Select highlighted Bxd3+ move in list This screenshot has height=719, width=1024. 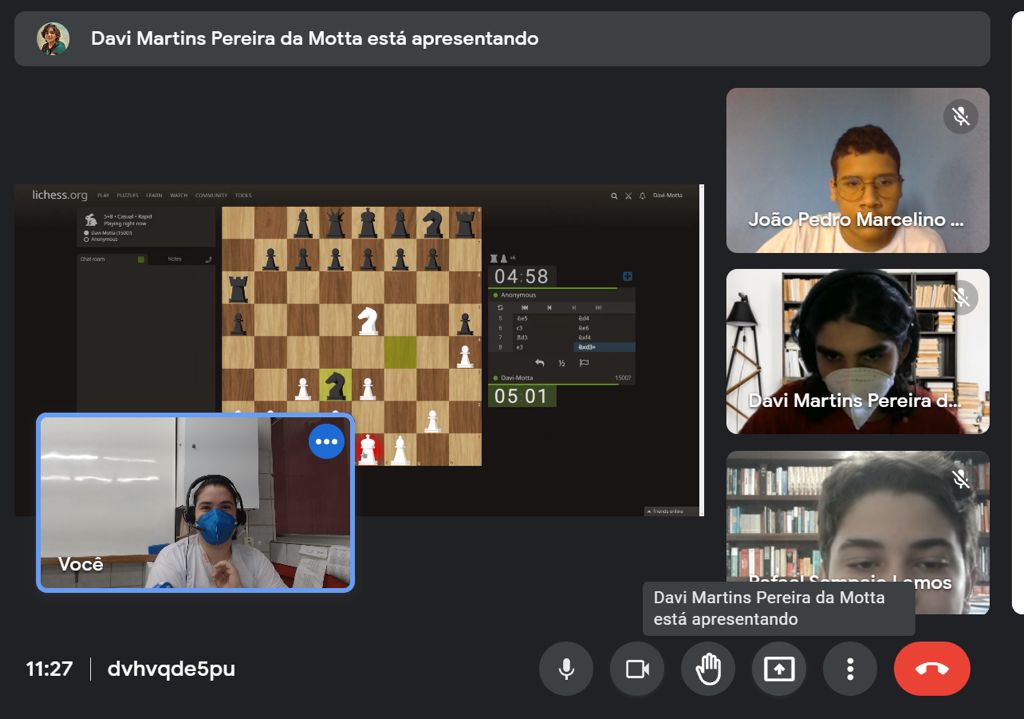[x=604, y=347]
